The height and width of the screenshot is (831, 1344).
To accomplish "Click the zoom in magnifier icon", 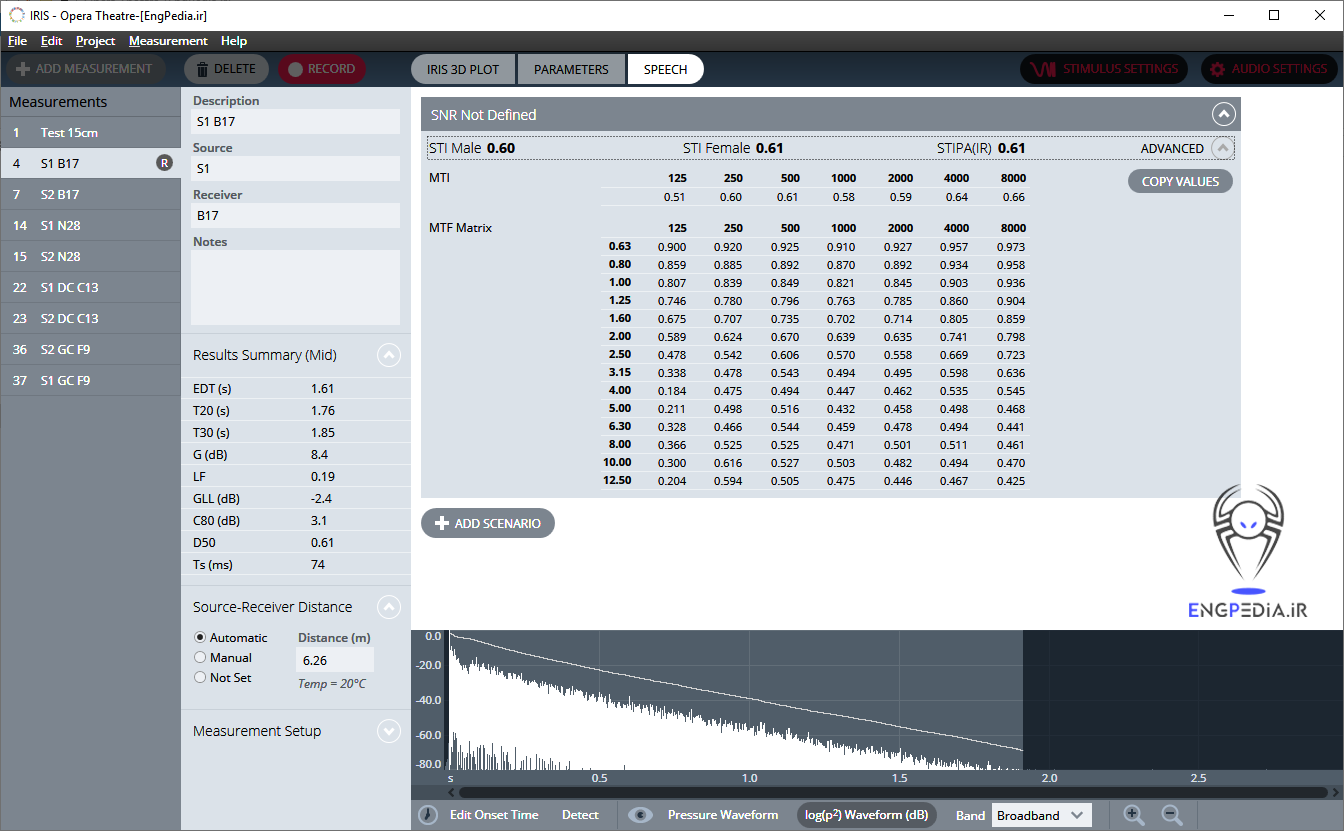I will click(1134, 815).
